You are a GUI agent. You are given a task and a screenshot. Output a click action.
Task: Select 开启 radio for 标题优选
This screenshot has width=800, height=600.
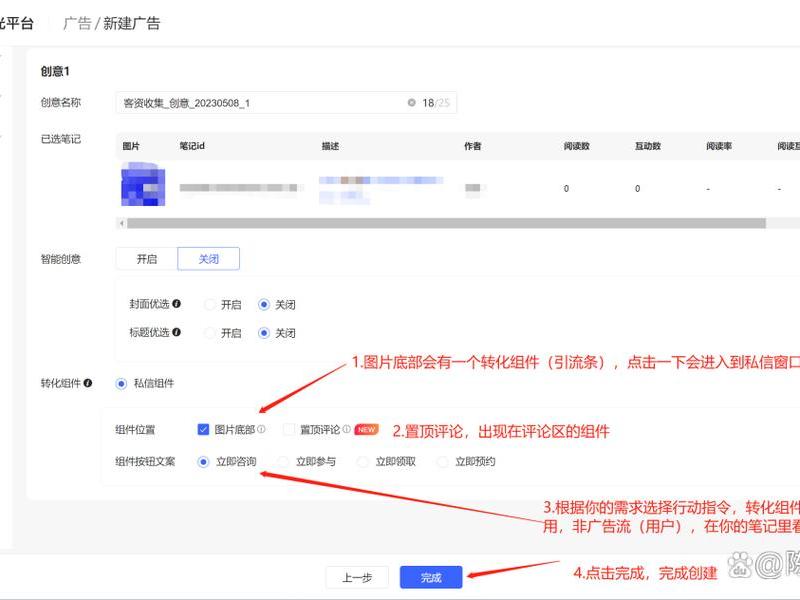pos(209,333)
